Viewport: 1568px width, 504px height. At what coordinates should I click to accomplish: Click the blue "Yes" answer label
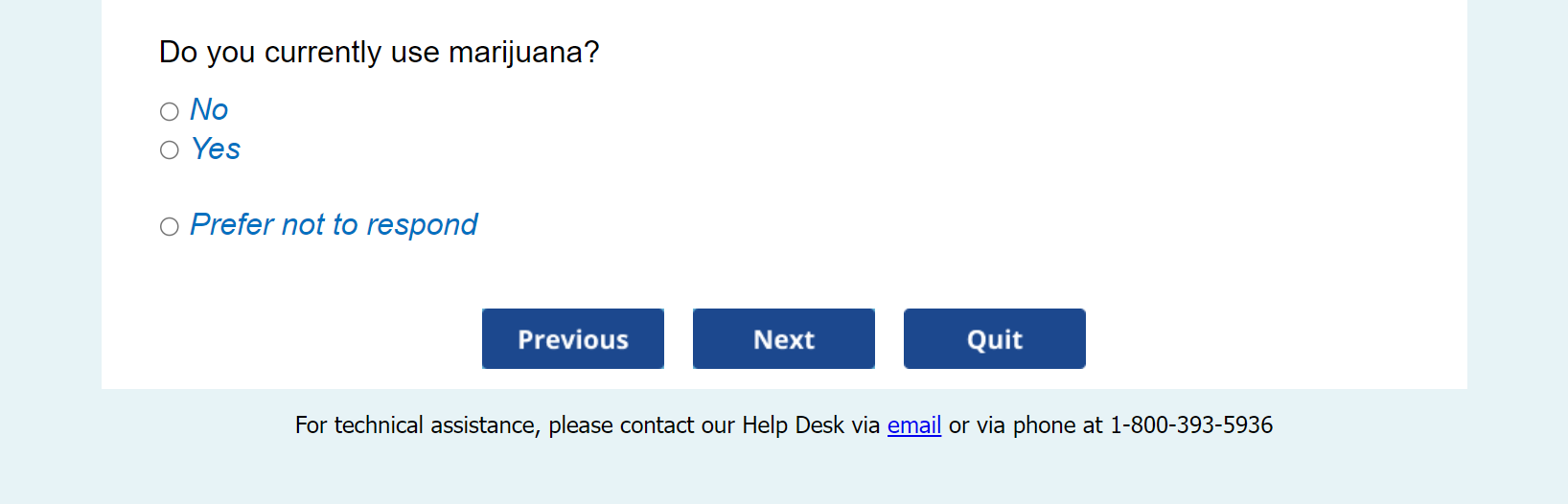[216, 149]
